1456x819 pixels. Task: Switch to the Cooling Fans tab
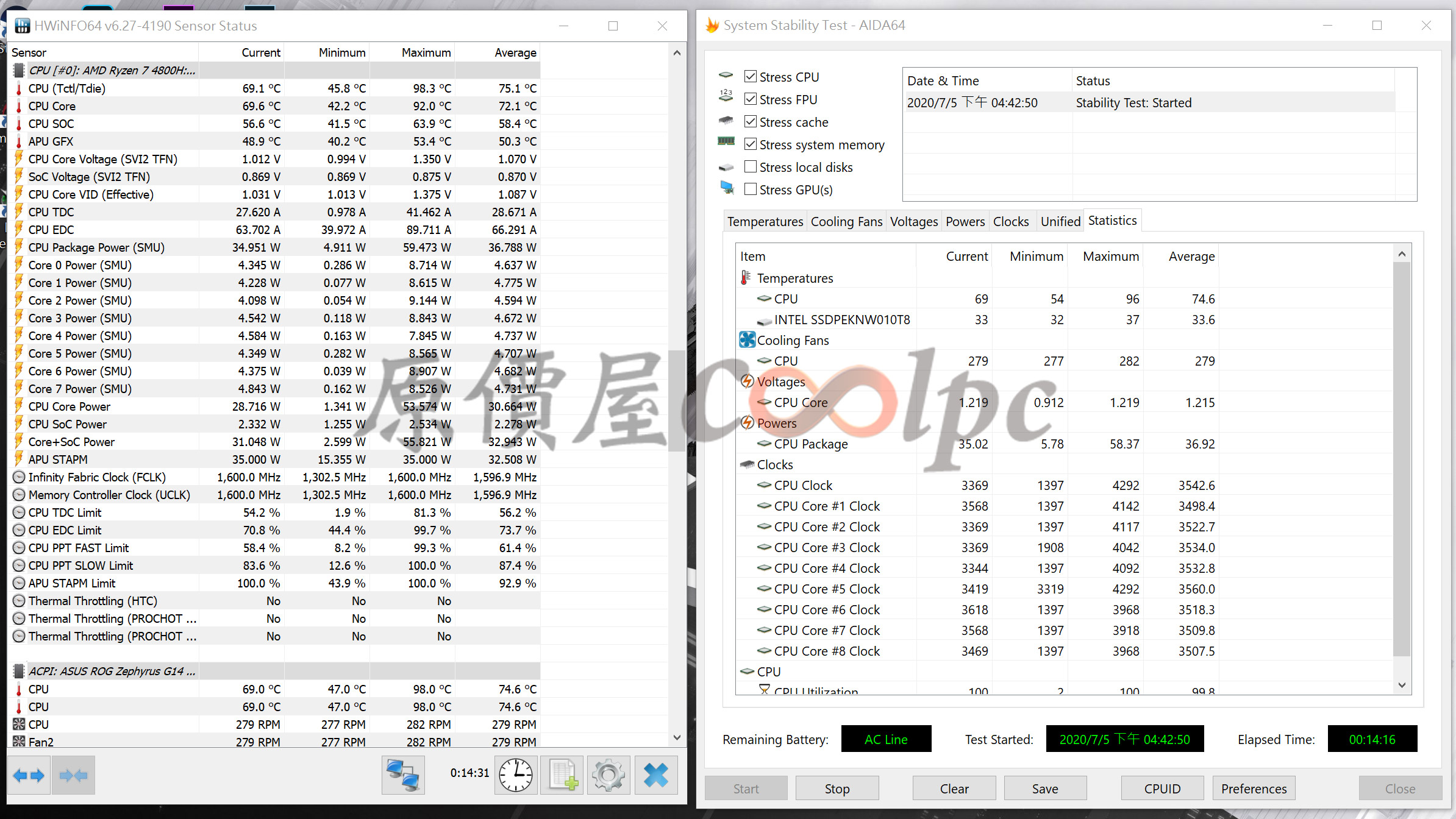[846, 221]
